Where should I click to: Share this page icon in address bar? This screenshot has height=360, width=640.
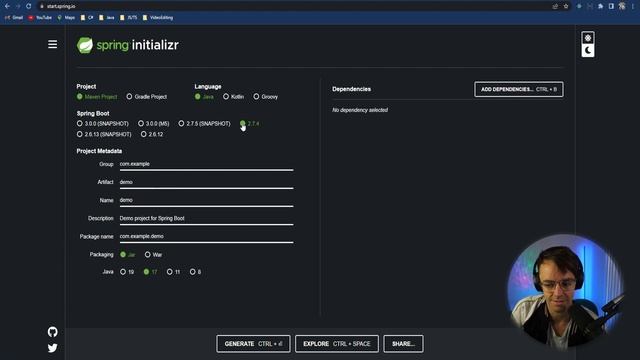pos(555,6)
